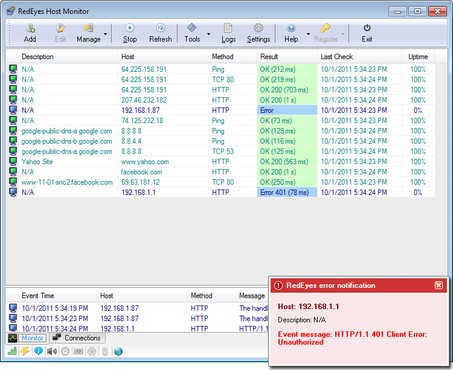Click the blue monitor icon of 192.168.1.87 host row

coord(13,110)
